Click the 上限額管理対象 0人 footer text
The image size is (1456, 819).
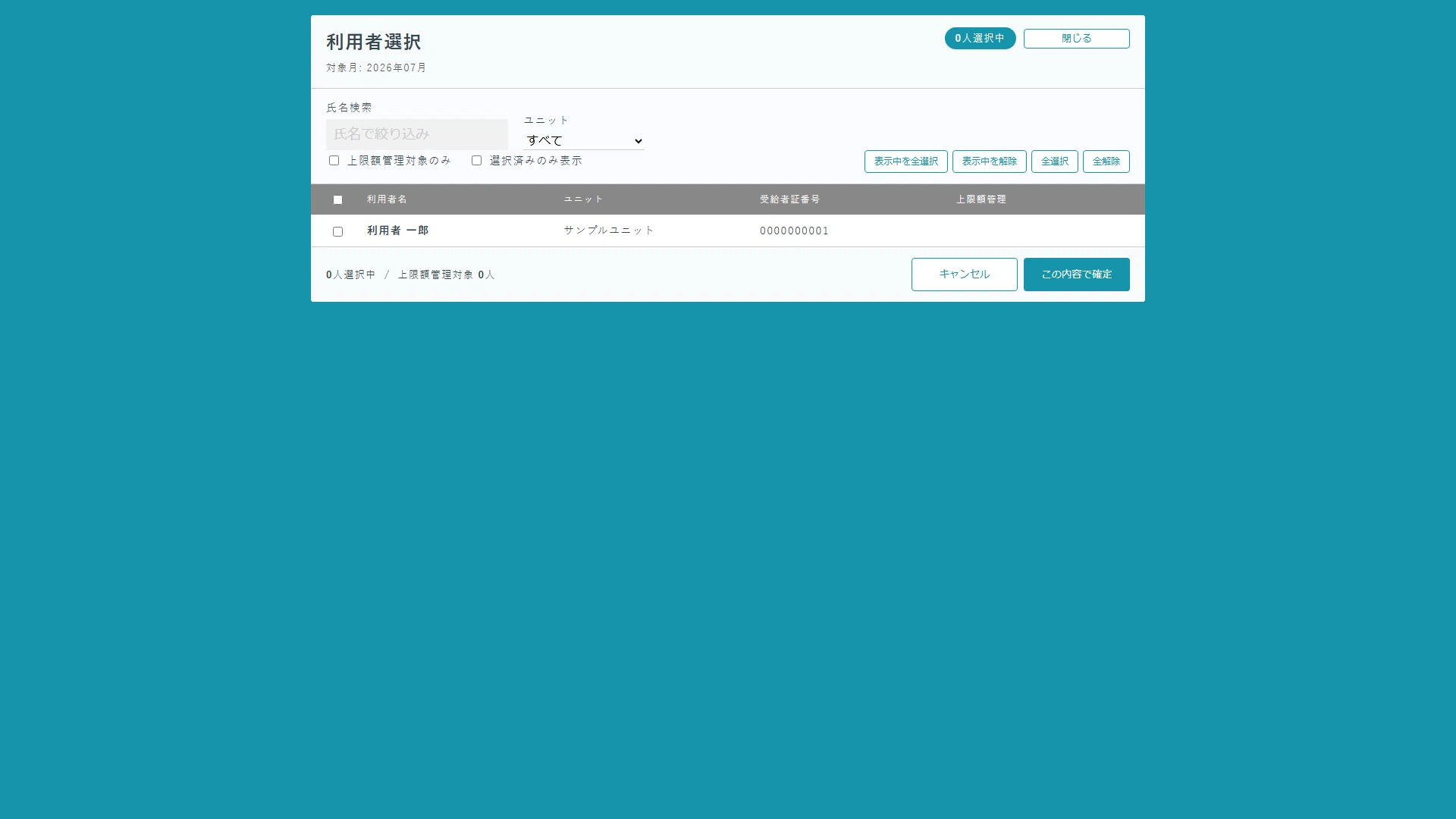(x=446, y=275)
